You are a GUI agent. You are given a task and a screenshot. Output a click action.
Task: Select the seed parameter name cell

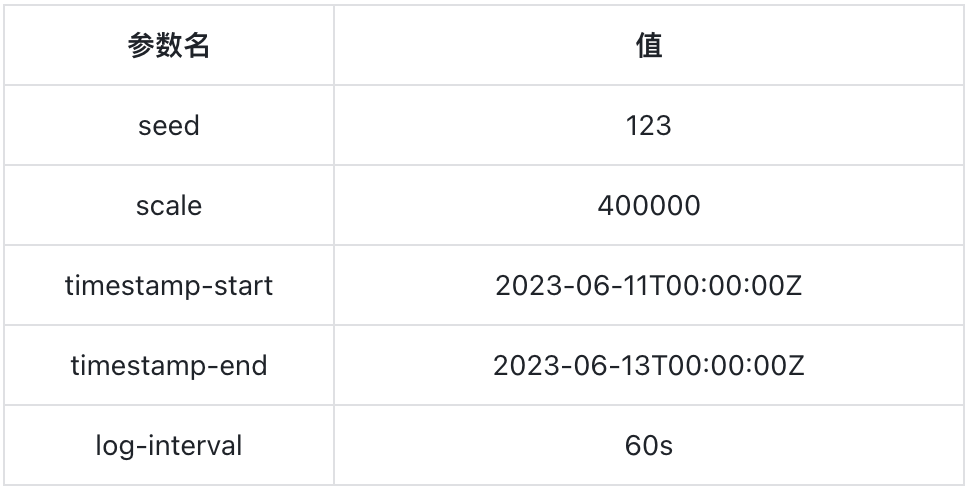pos(169,126)
